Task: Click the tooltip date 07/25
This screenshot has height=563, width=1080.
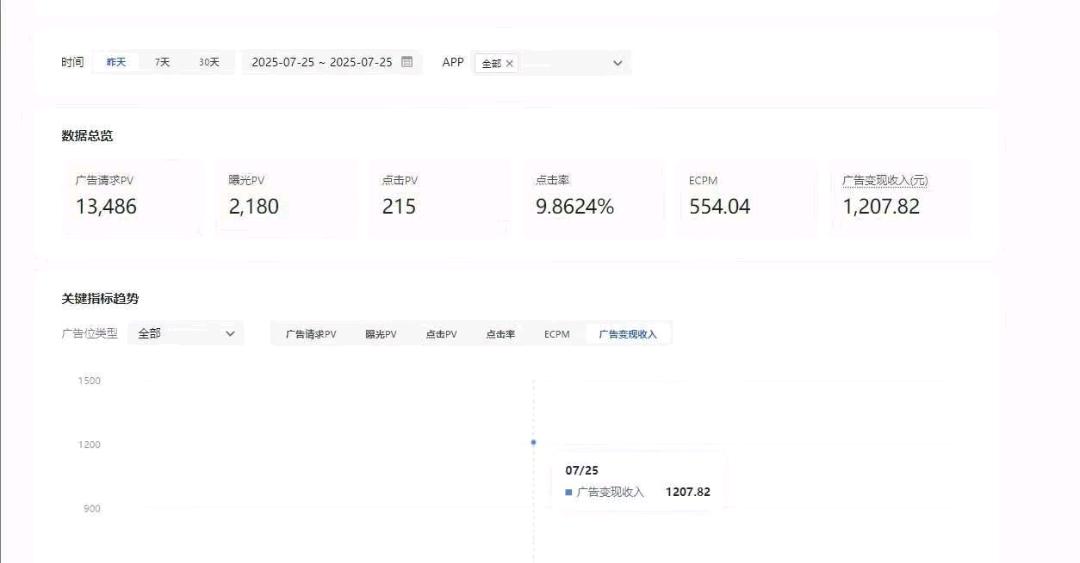Action: click(581, 471)
